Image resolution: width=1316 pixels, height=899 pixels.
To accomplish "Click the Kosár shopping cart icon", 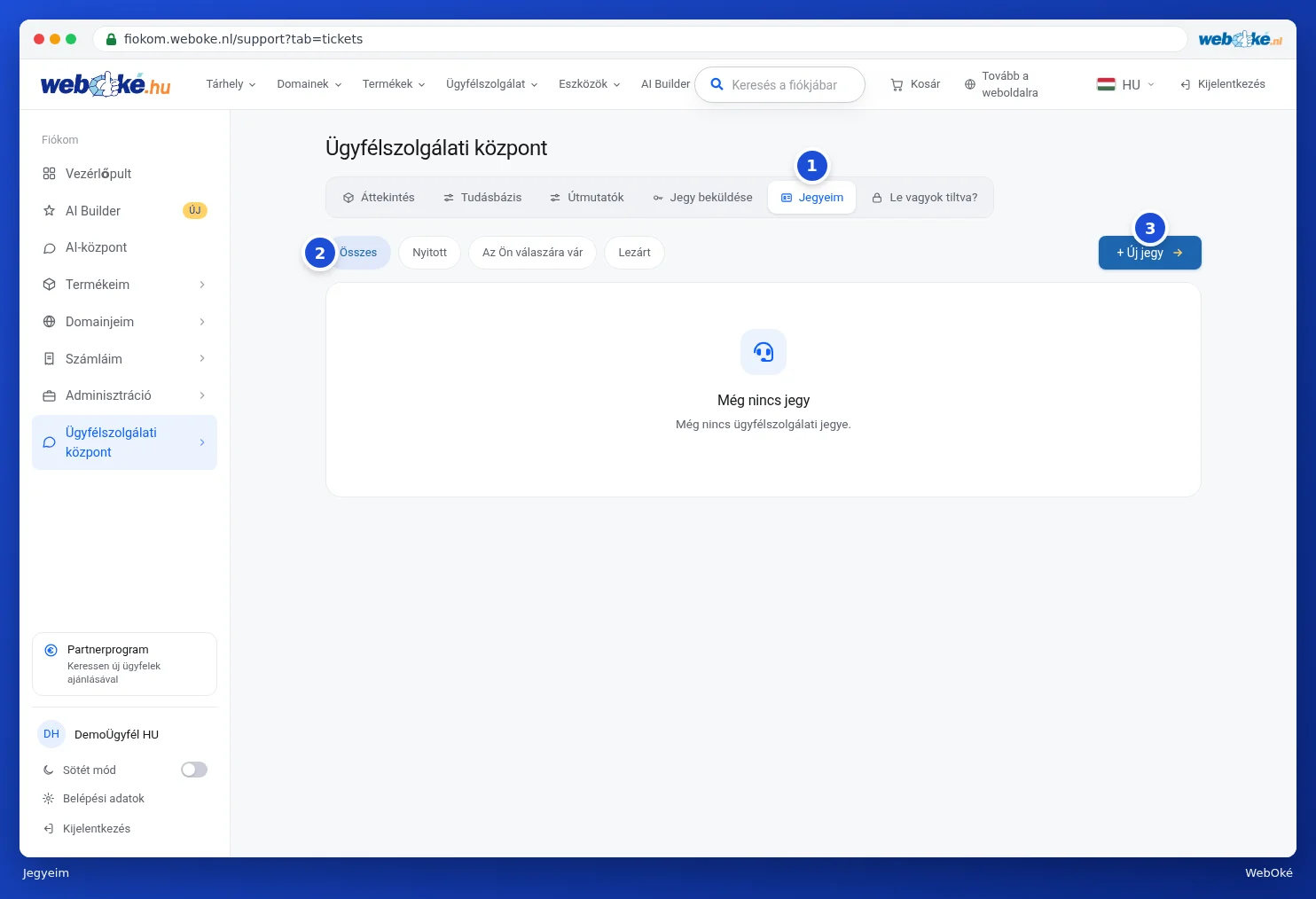I will click(897, 85).
